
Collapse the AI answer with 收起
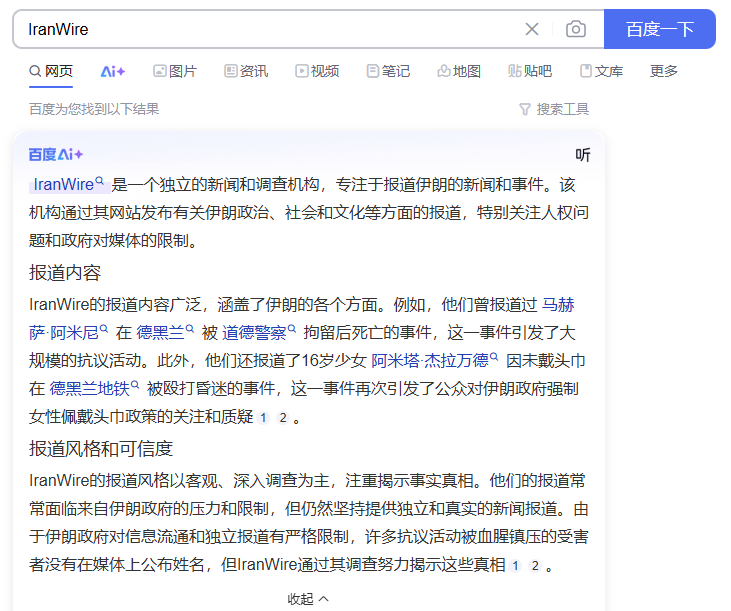pos(308,599)
